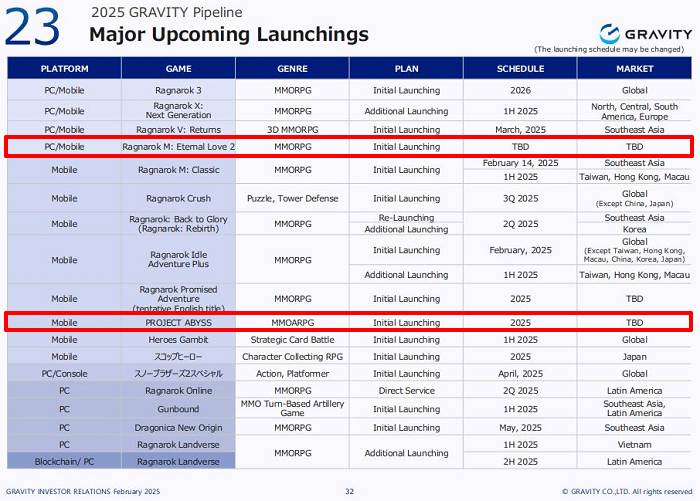Click '2025 GRAVITY Pipeline' subtitle

(x=167, y=12)
